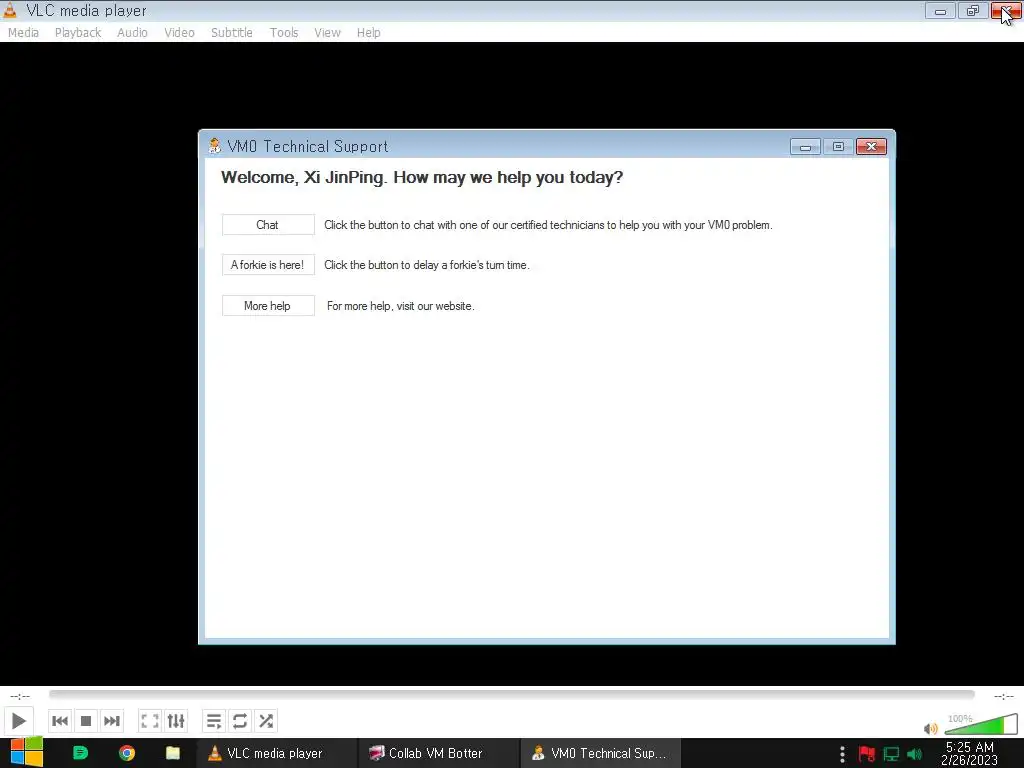Click VM0 Technical Support title bar icon

coord(214,146)
